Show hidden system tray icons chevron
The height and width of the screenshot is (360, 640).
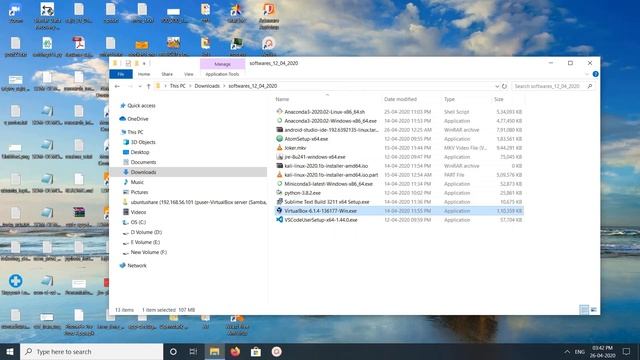tap(567, 351)
